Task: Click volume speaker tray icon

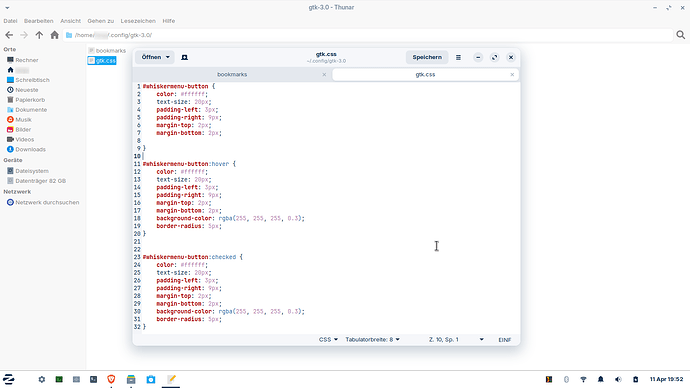Action: point(618,379)
